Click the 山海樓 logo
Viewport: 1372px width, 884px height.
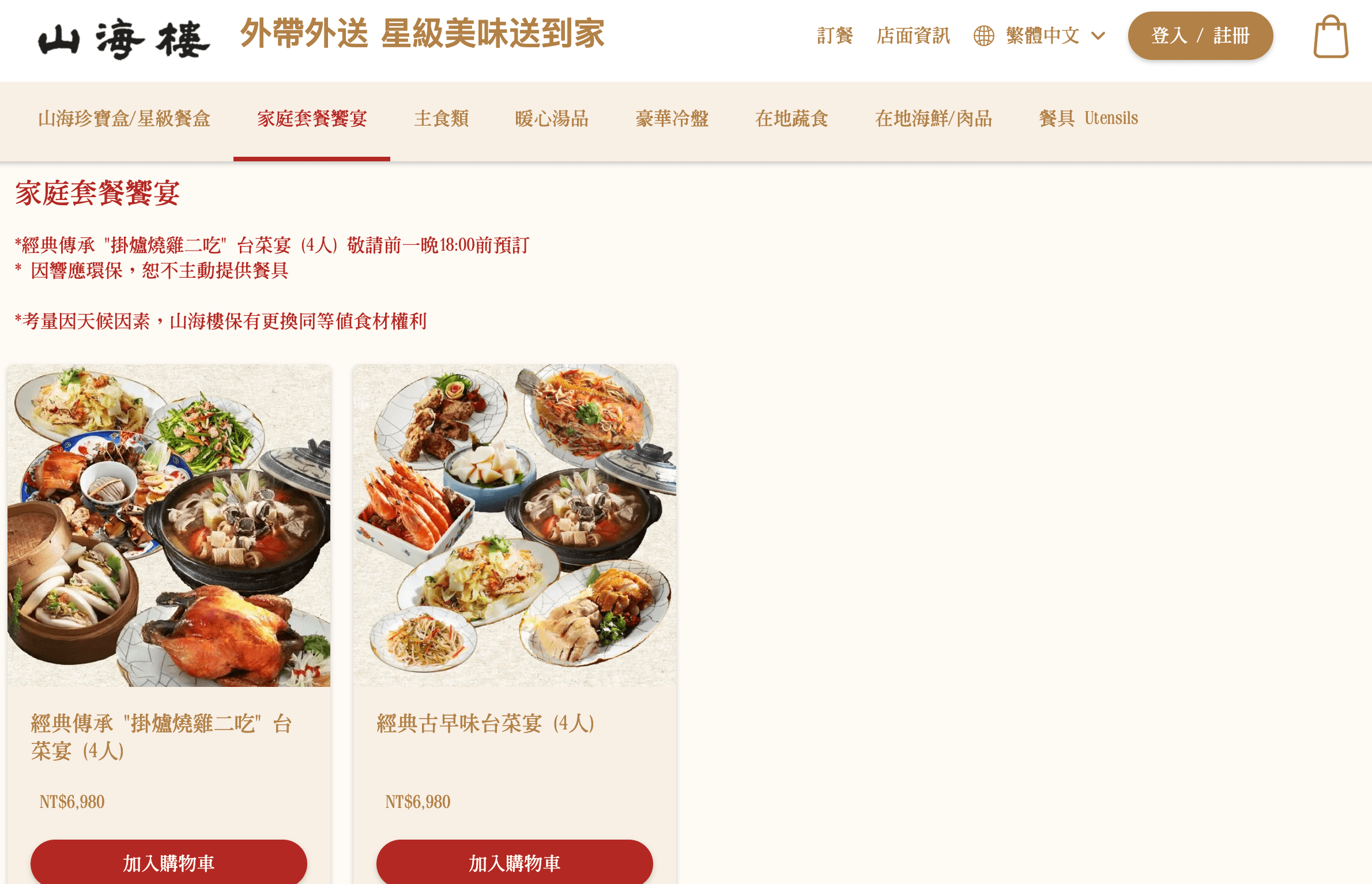[x=124, y=39]
